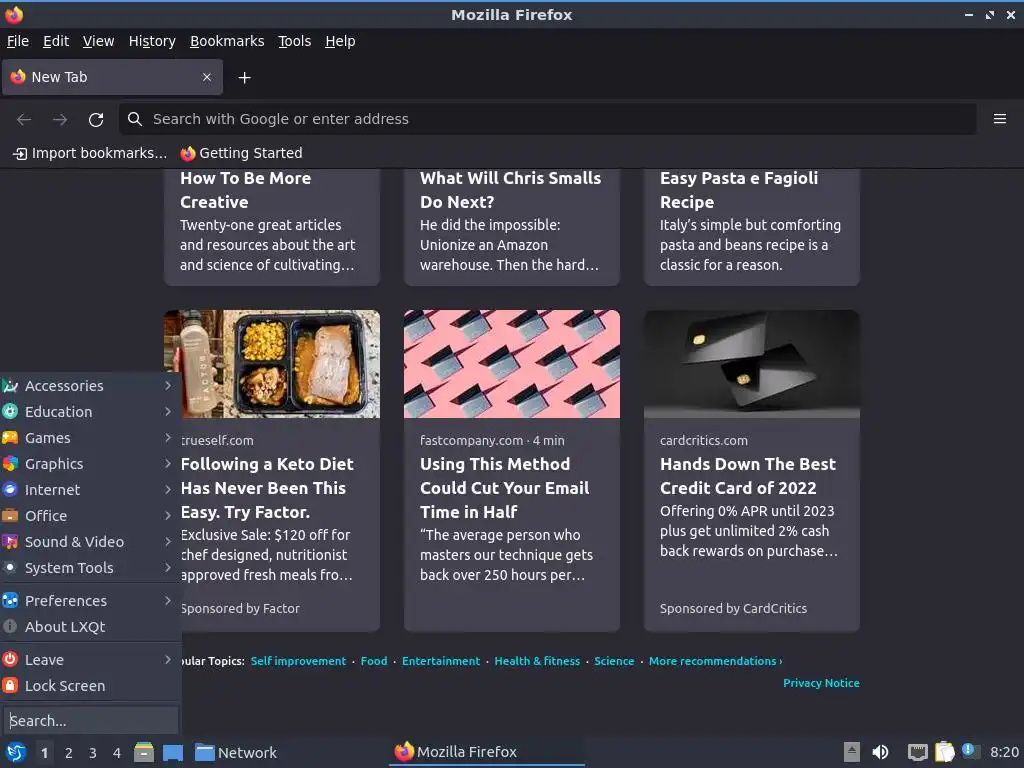Screen dimensions: 1024x768
Task: Switch to desktop 4 in pager
Action: pyautogui.click(x=117, y=753)
